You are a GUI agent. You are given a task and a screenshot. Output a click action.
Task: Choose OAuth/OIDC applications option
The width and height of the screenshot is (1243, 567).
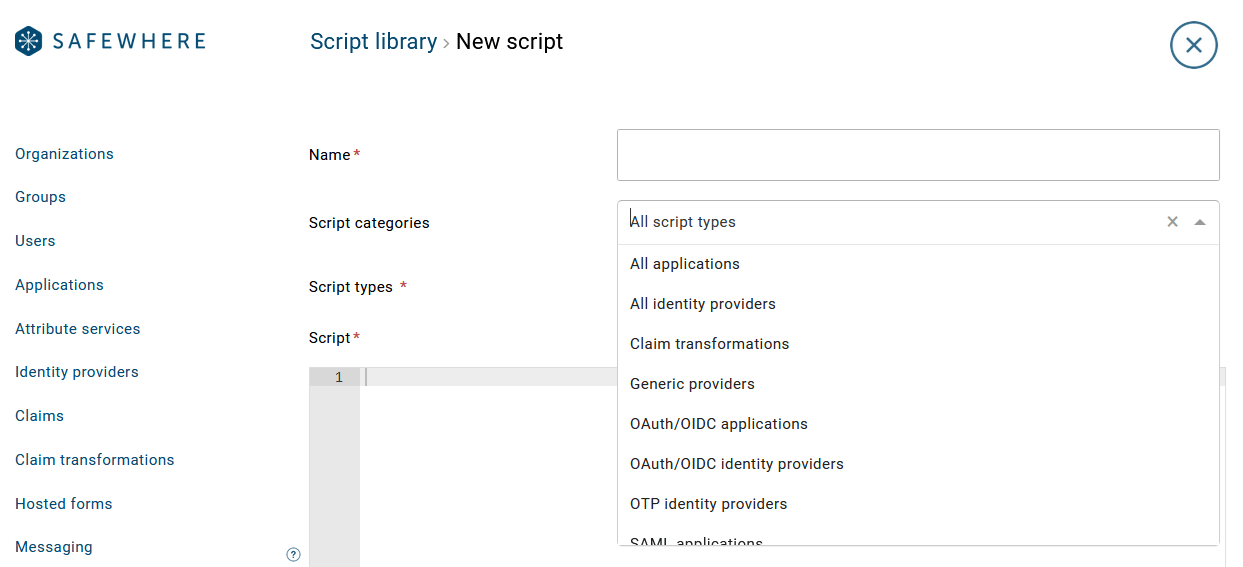(x=718, y=424)
